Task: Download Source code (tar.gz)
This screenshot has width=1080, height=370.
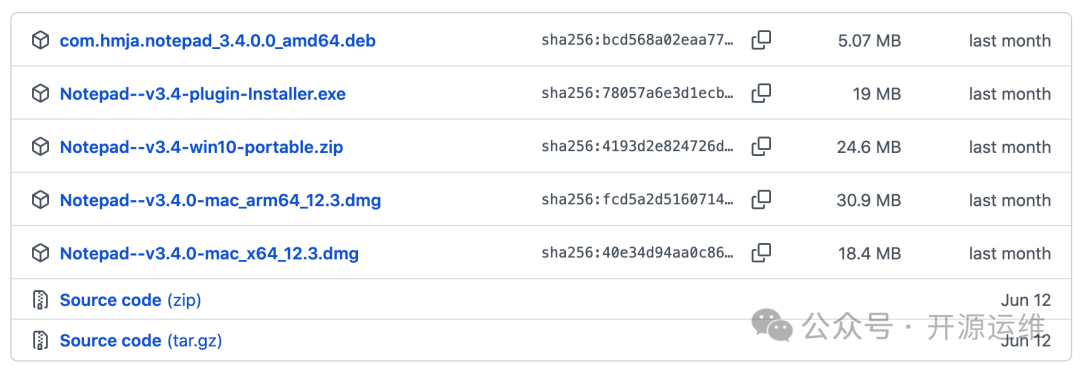Action: [x=141, y=340]
